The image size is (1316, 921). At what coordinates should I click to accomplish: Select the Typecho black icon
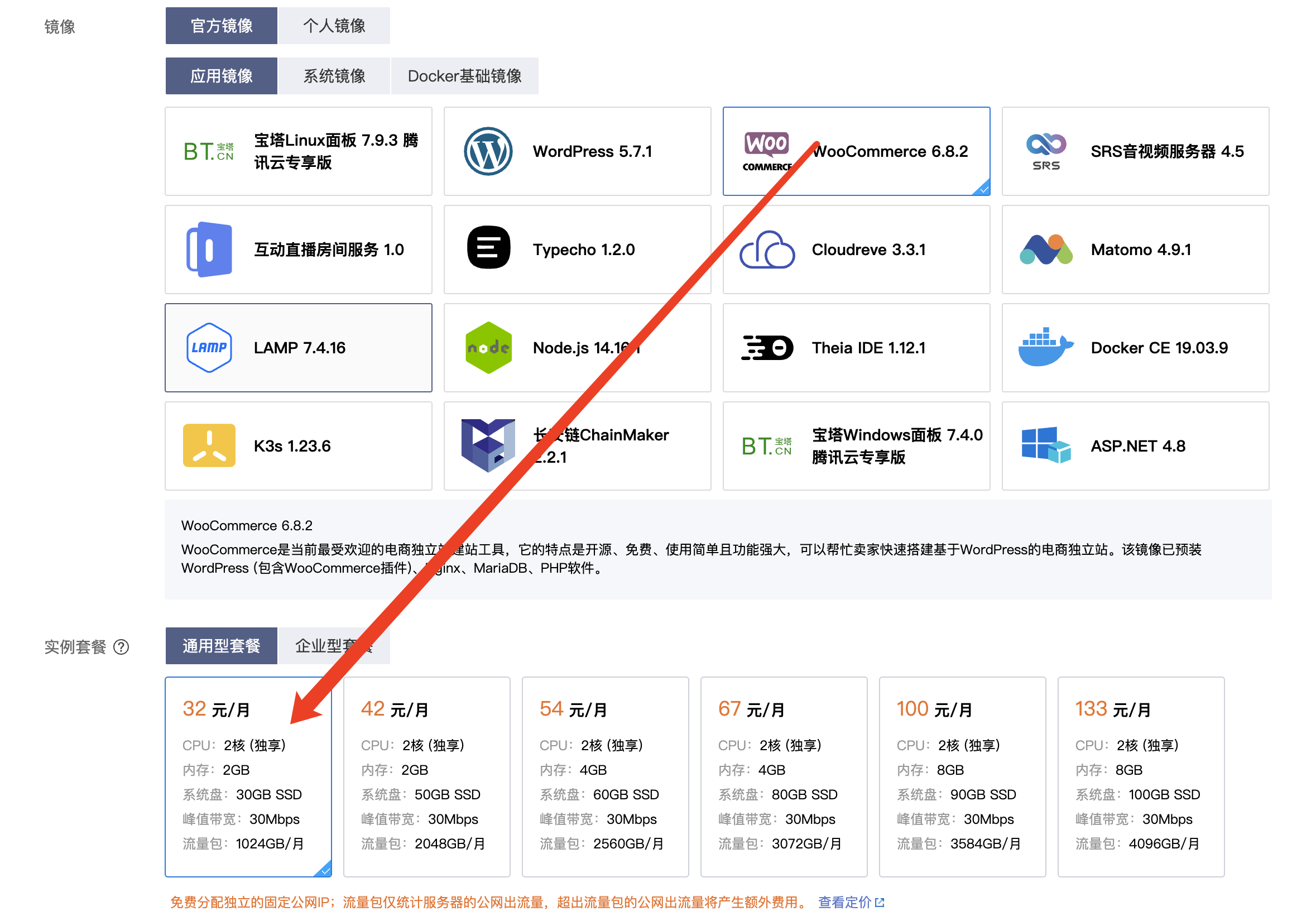point(488,248)
